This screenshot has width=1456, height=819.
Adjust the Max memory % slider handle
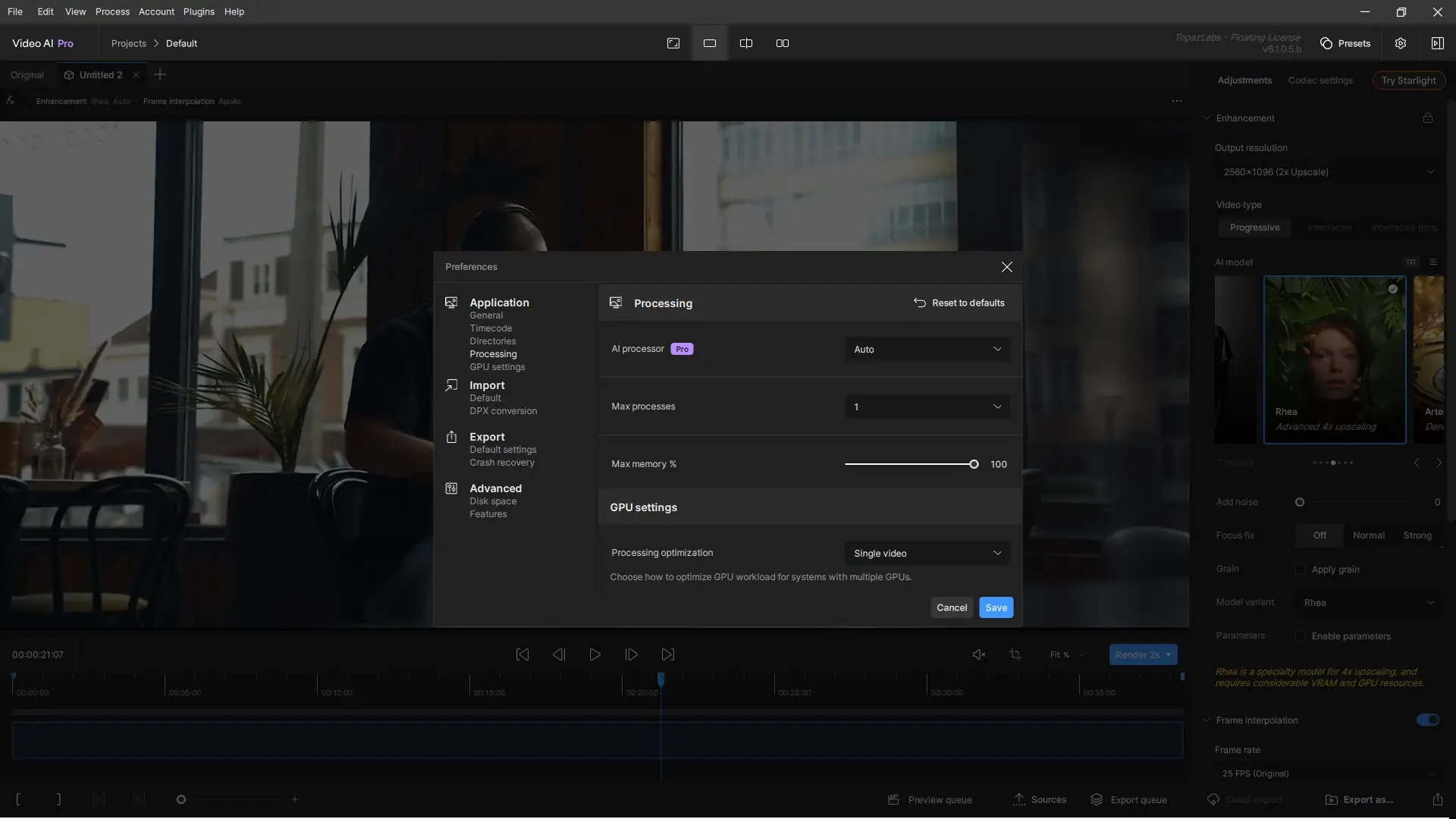click(974, 464)
